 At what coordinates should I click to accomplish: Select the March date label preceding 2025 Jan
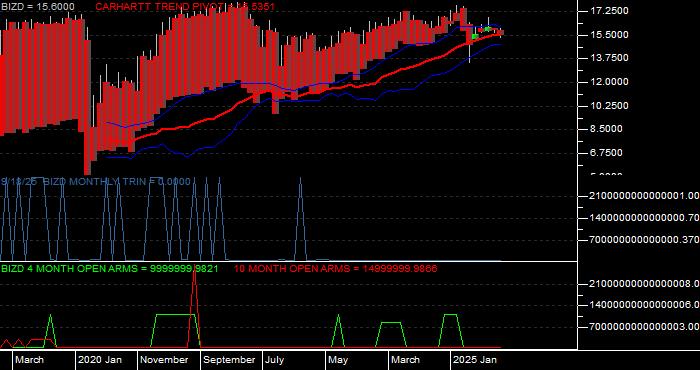coord(405,360)
